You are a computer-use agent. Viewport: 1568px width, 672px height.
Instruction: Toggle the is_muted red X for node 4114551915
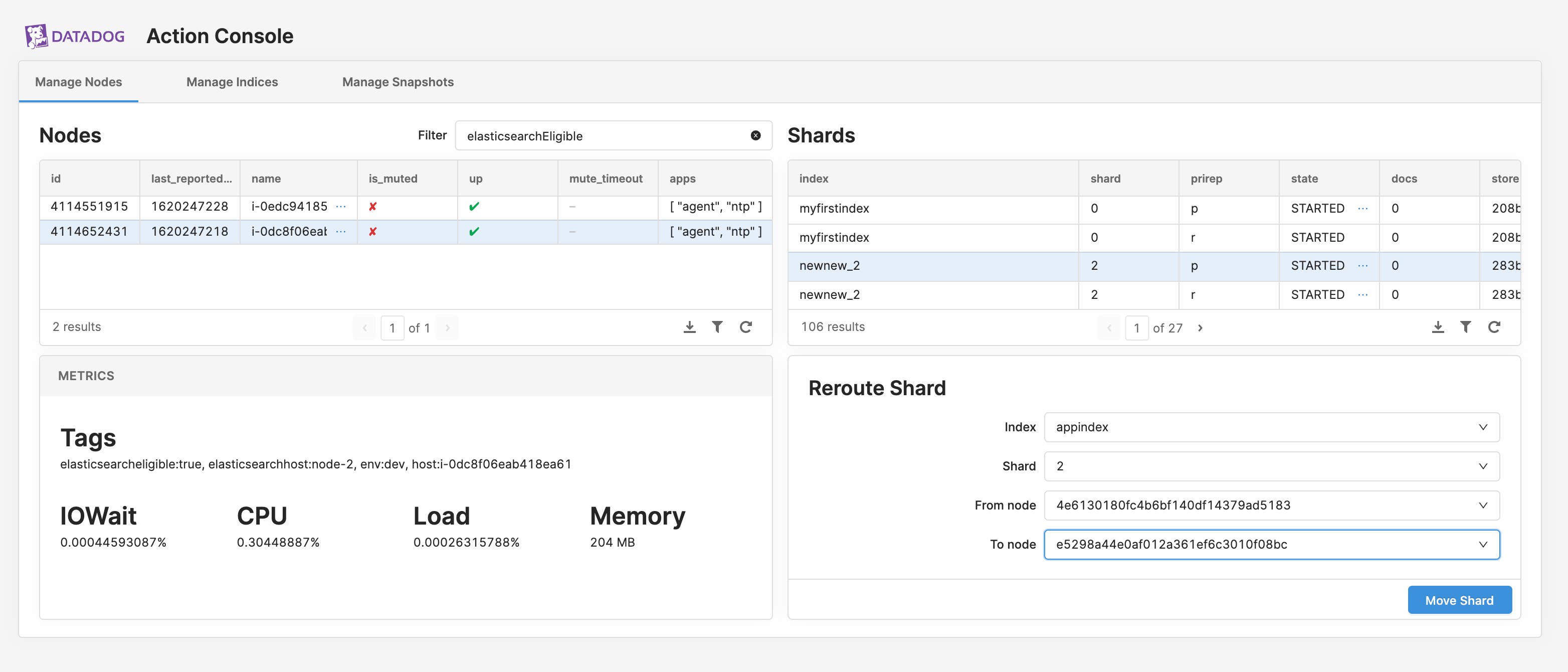coord(372,206)
